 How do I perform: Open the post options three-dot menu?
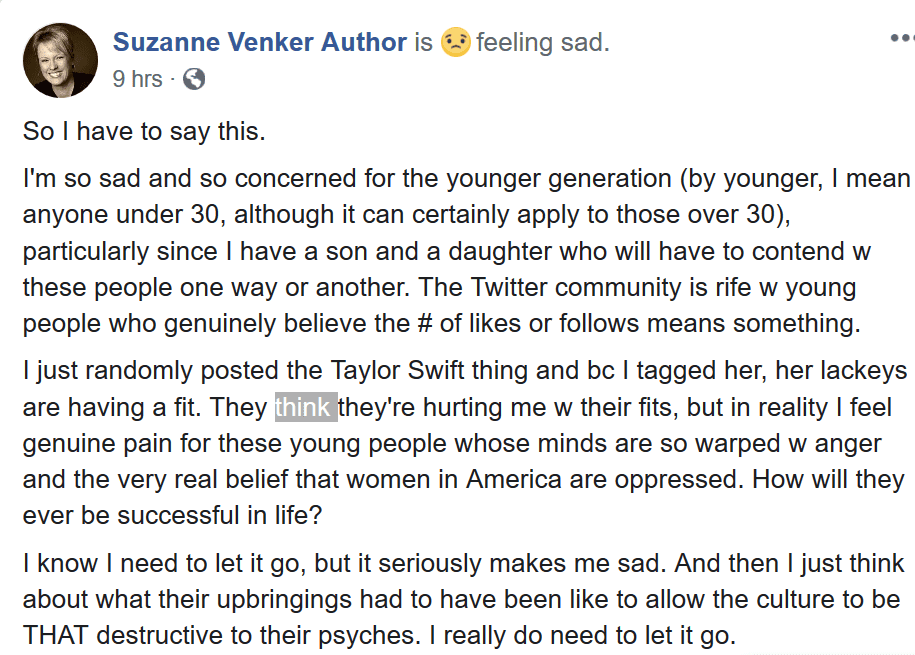pyautogui.click(x=902, y=39)
